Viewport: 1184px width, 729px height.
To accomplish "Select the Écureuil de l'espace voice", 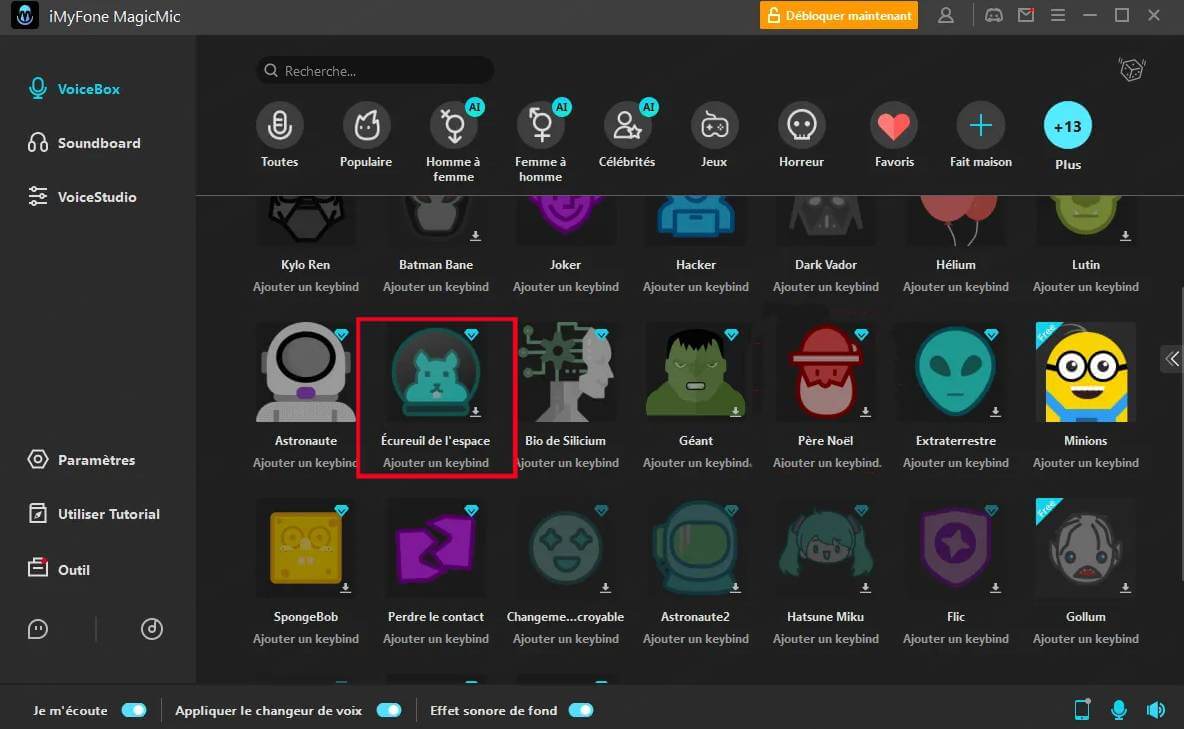I will (436, 372).
